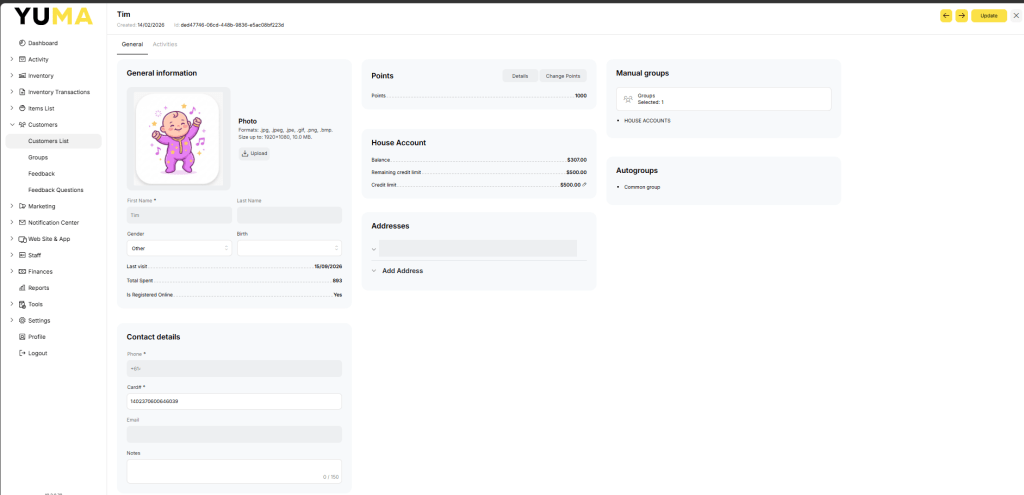Click the Activity sidebar icon
This screenshot has width=1024, height=495.
coord(22,59)
